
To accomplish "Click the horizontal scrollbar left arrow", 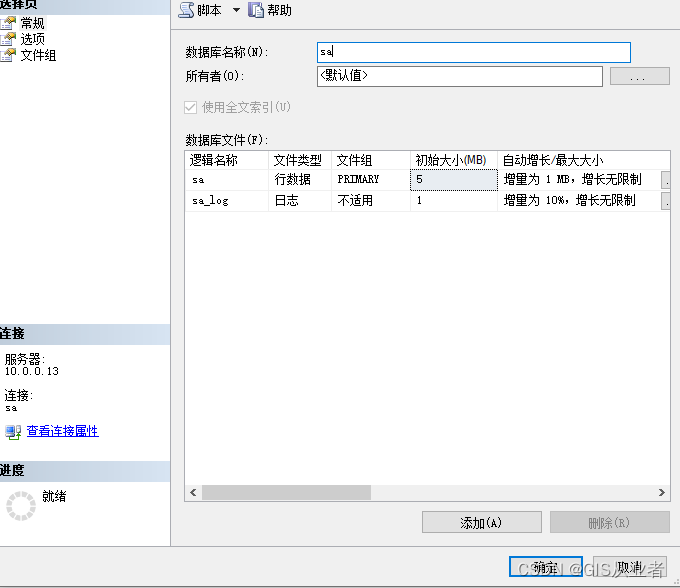I will tap(193, 493).
